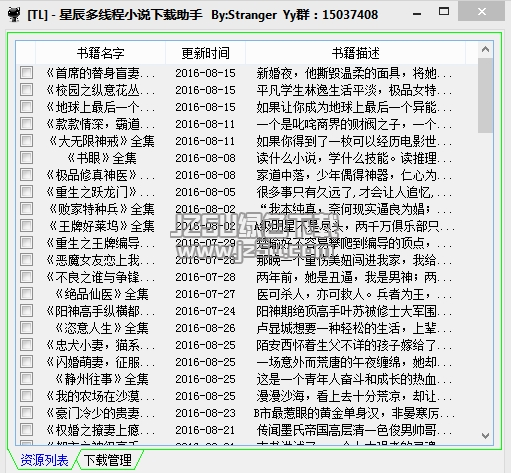Click date 2016-08-05 of 重生之跃龙门
511x473 pixels.
tap(205, 192)
